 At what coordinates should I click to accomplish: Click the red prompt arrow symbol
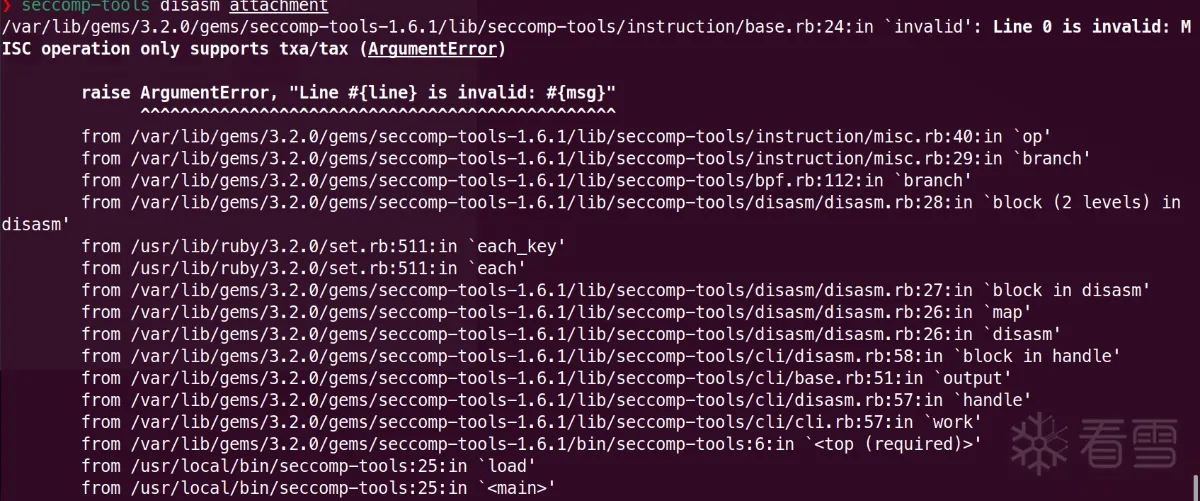tap(7, 6)
